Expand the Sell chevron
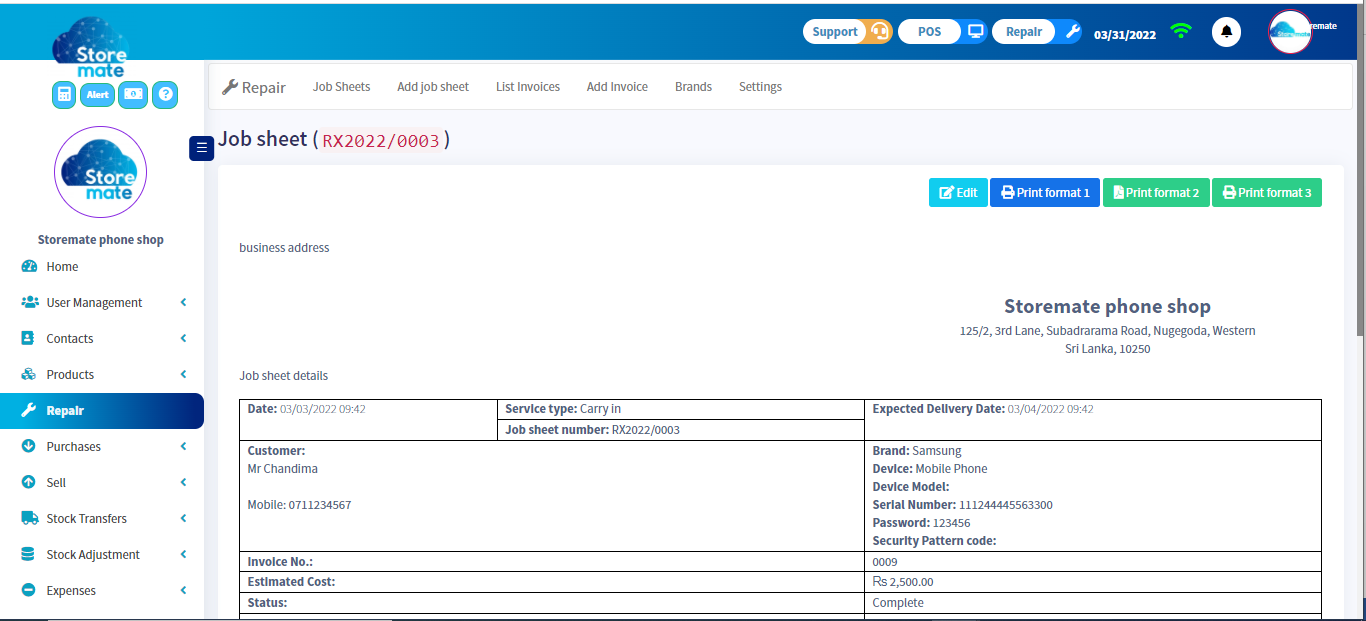 (183, 482)
